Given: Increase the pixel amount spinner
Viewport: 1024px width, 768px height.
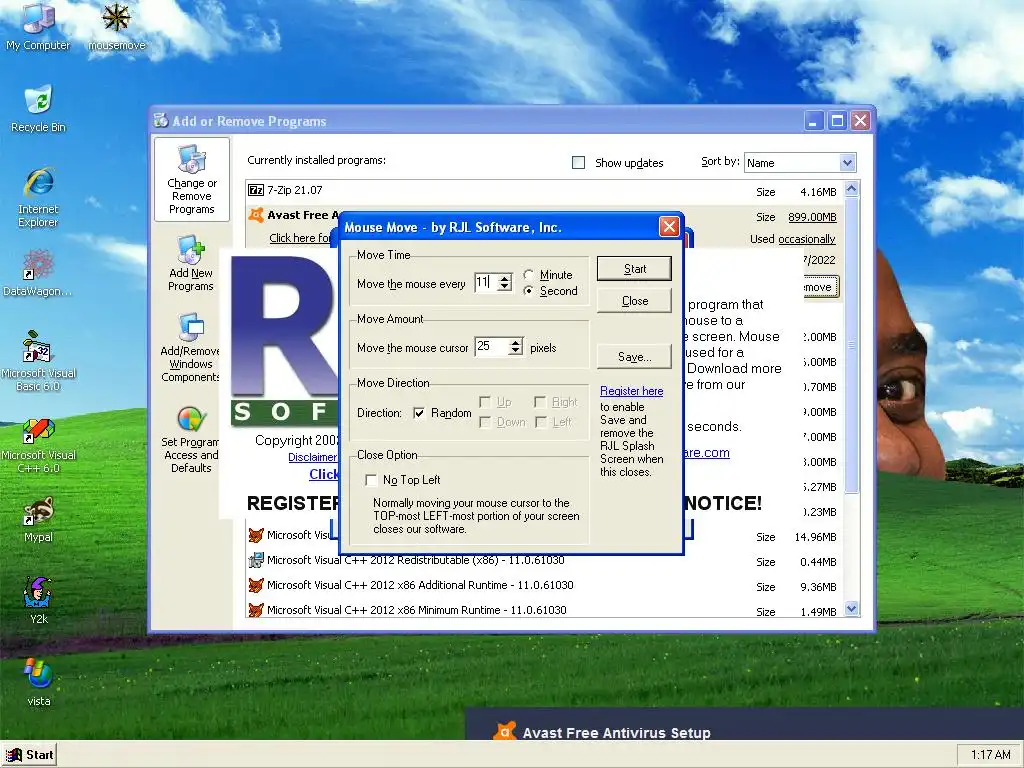Looking at the screenshot, I should tap(516, 342).
